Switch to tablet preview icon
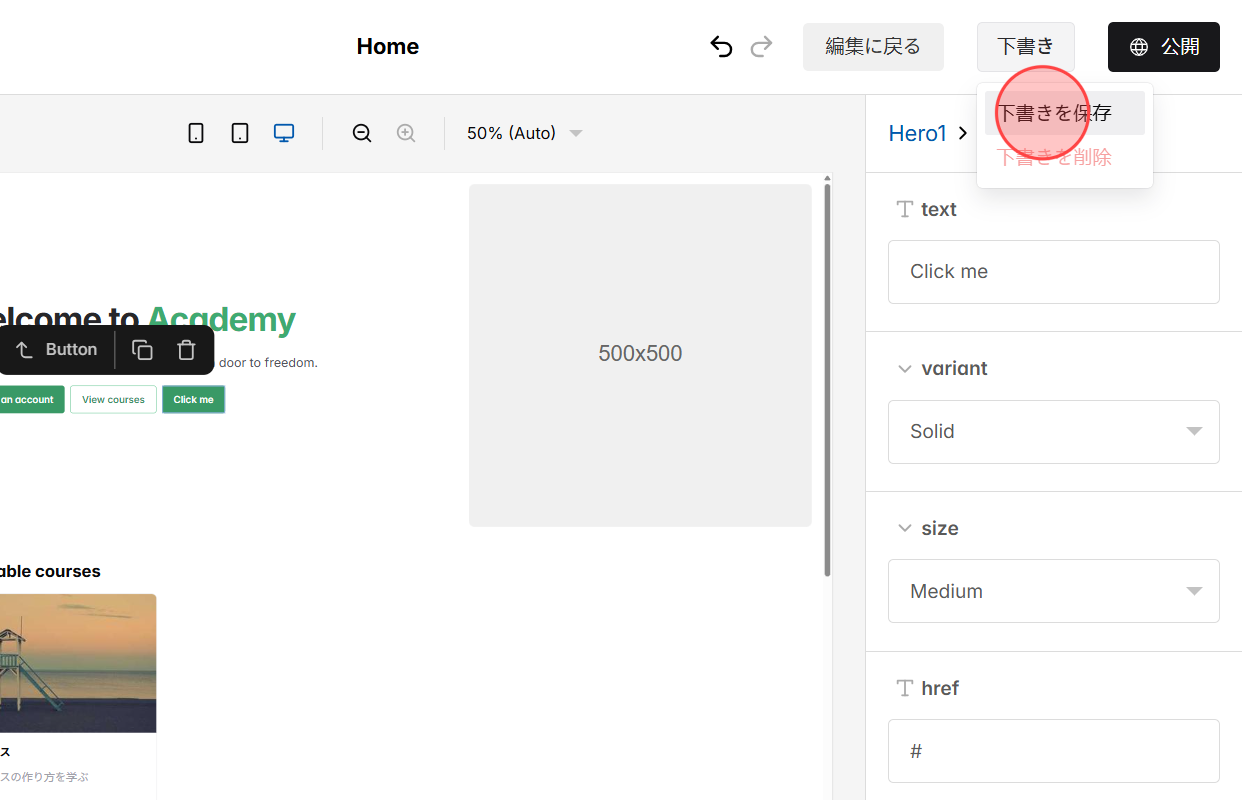The image size is (1242, 800). coord(240,132)
